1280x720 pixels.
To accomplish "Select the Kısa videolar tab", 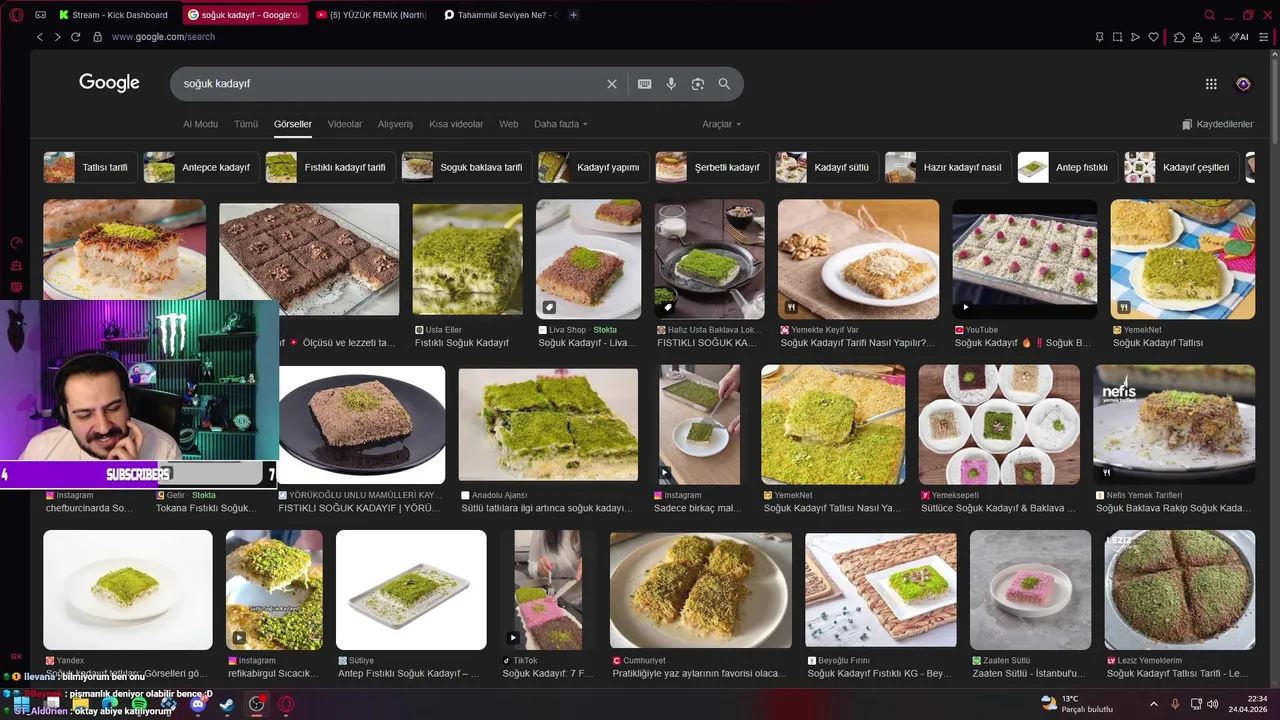I will point(456,124).
